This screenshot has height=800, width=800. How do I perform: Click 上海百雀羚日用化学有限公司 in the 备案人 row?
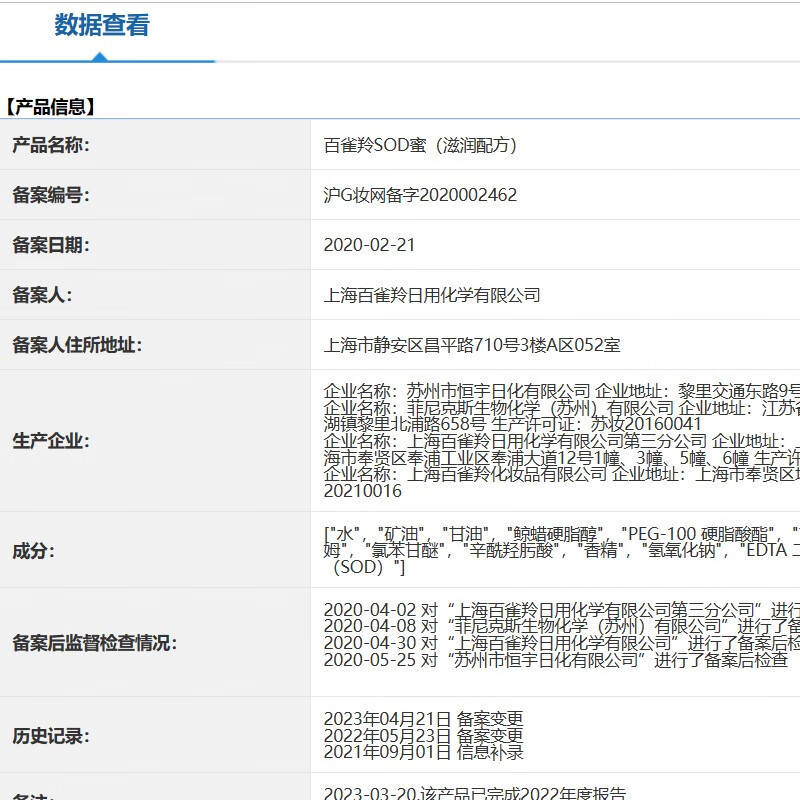[x=432, y=295]
